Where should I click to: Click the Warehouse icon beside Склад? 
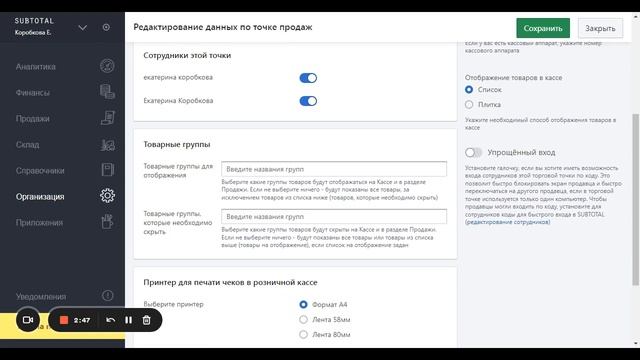[107, 144]
